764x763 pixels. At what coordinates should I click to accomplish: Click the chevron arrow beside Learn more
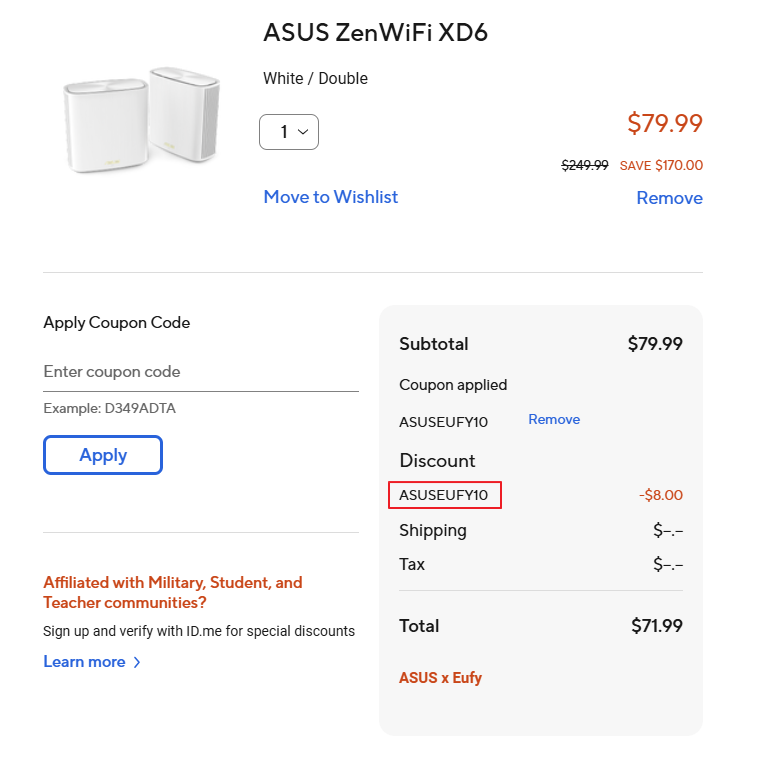click(x=137, y=662)
